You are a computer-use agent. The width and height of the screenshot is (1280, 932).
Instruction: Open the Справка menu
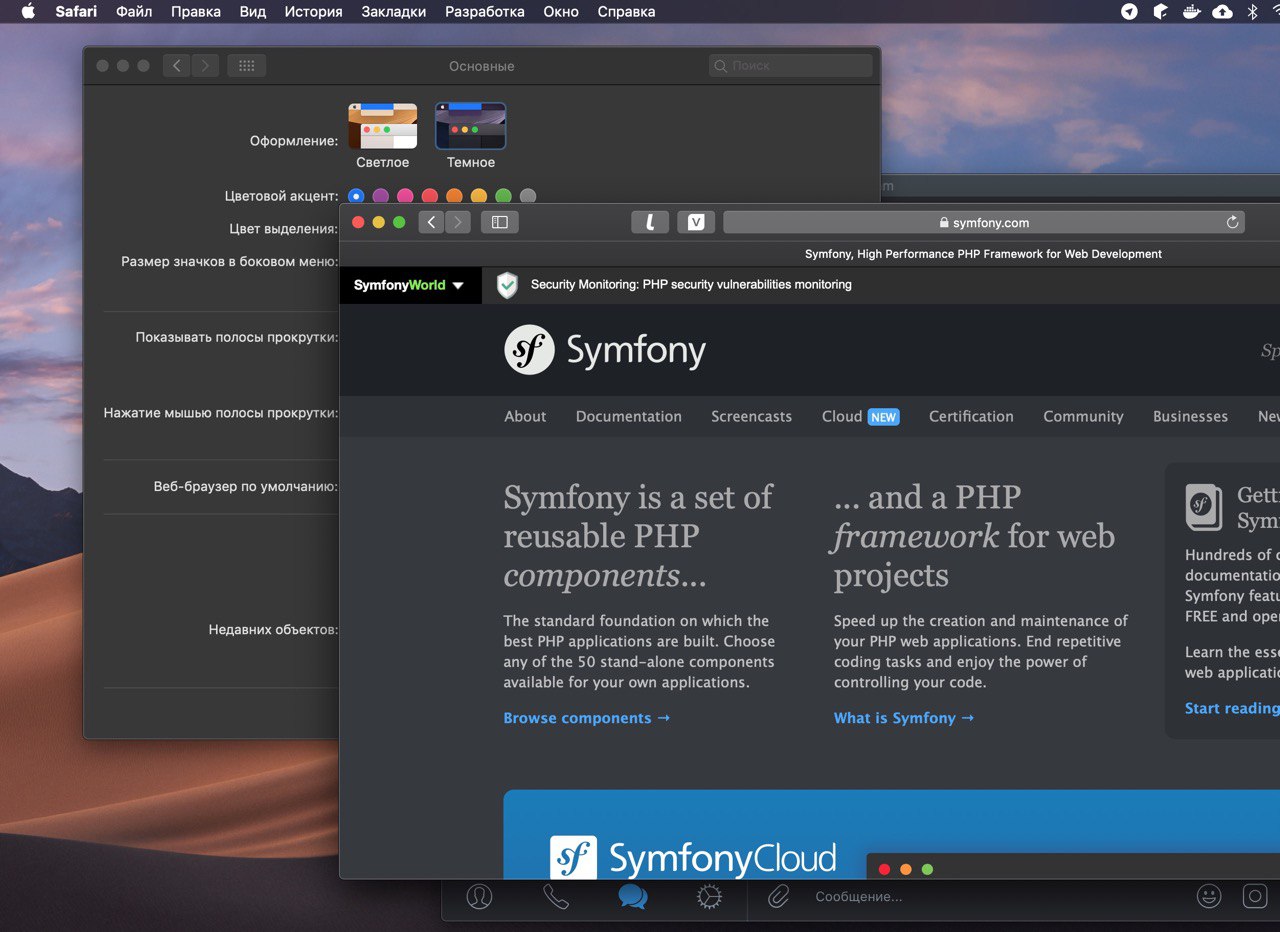pyautogui.click(x=626, y=12)
